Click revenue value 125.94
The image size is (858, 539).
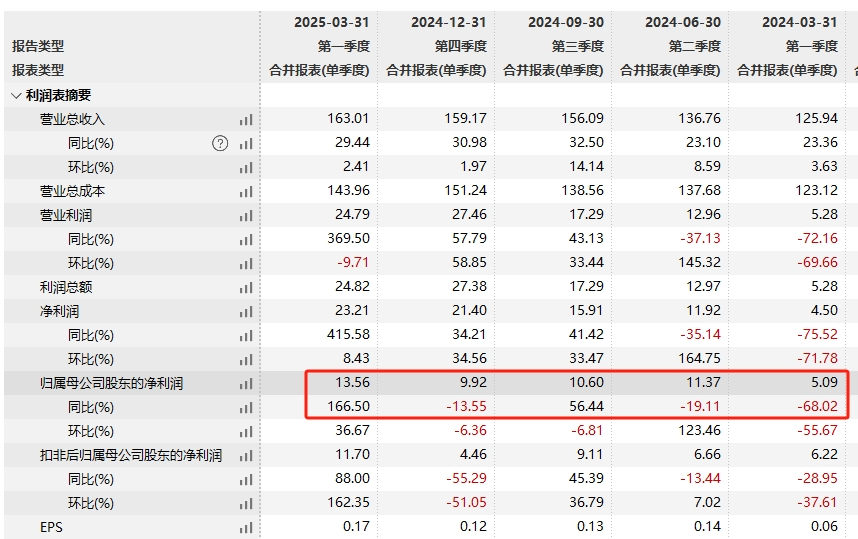(816, 119)
